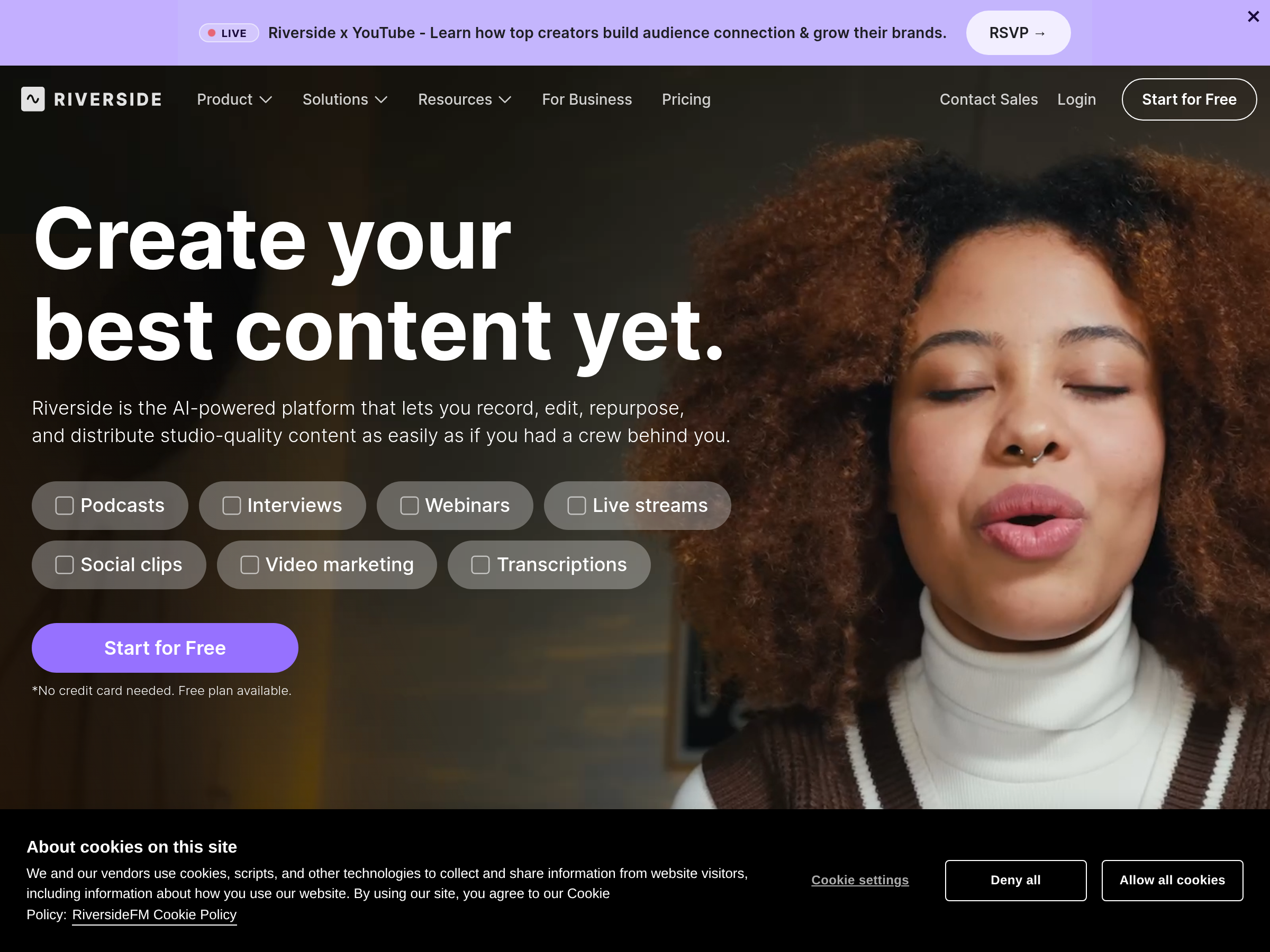This screenshot has height=952, width=1270.
Task: Click the red LIVE indicator badge
Action: pyautogui.click(x=229, y=33)
